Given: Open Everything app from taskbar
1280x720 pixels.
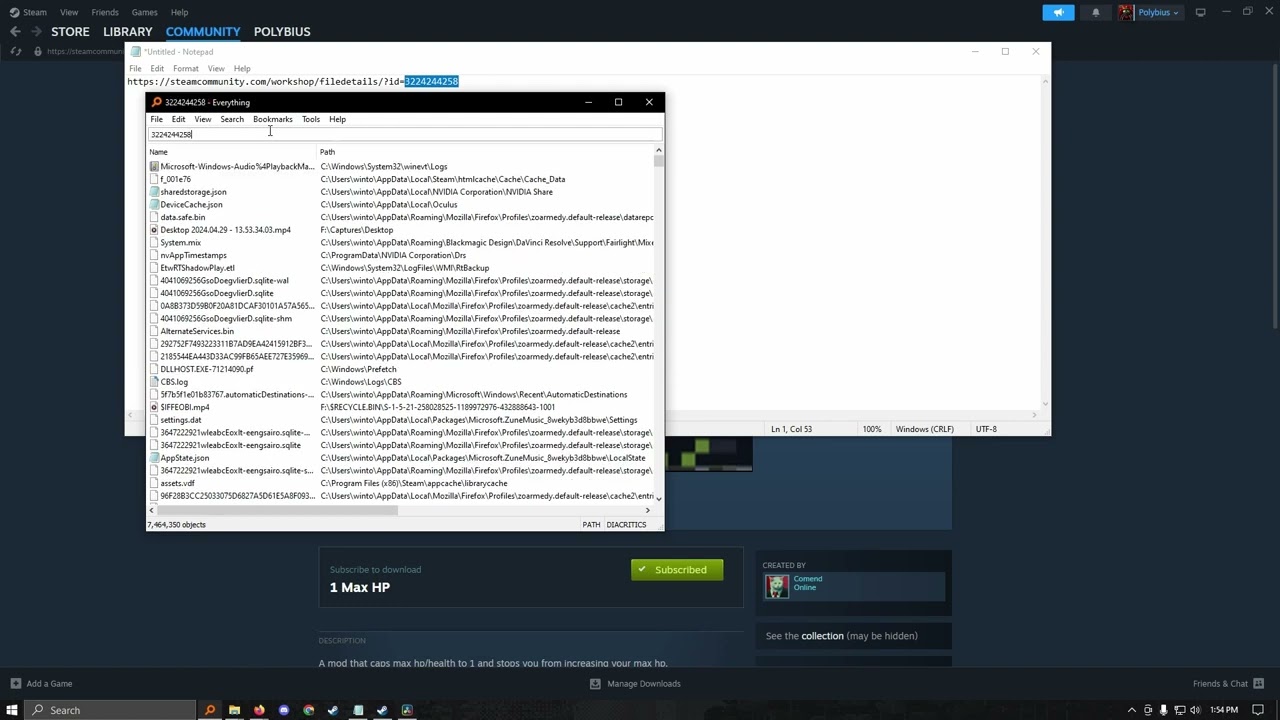Looking at the screenshot, I should (210, 710).
